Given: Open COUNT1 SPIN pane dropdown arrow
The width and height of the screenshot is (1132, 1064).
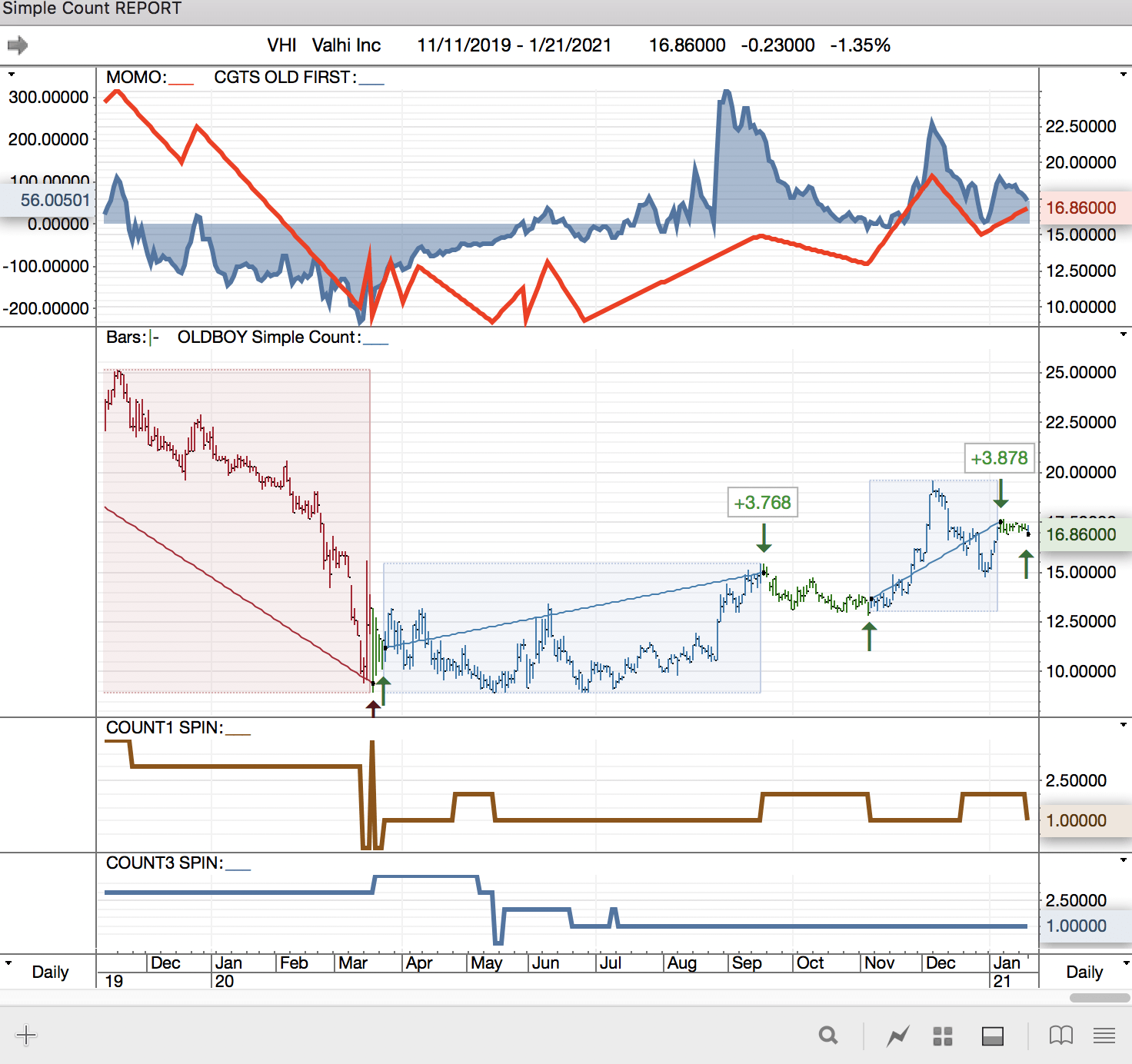Looking at the screenshot, I should [1124, 725].
